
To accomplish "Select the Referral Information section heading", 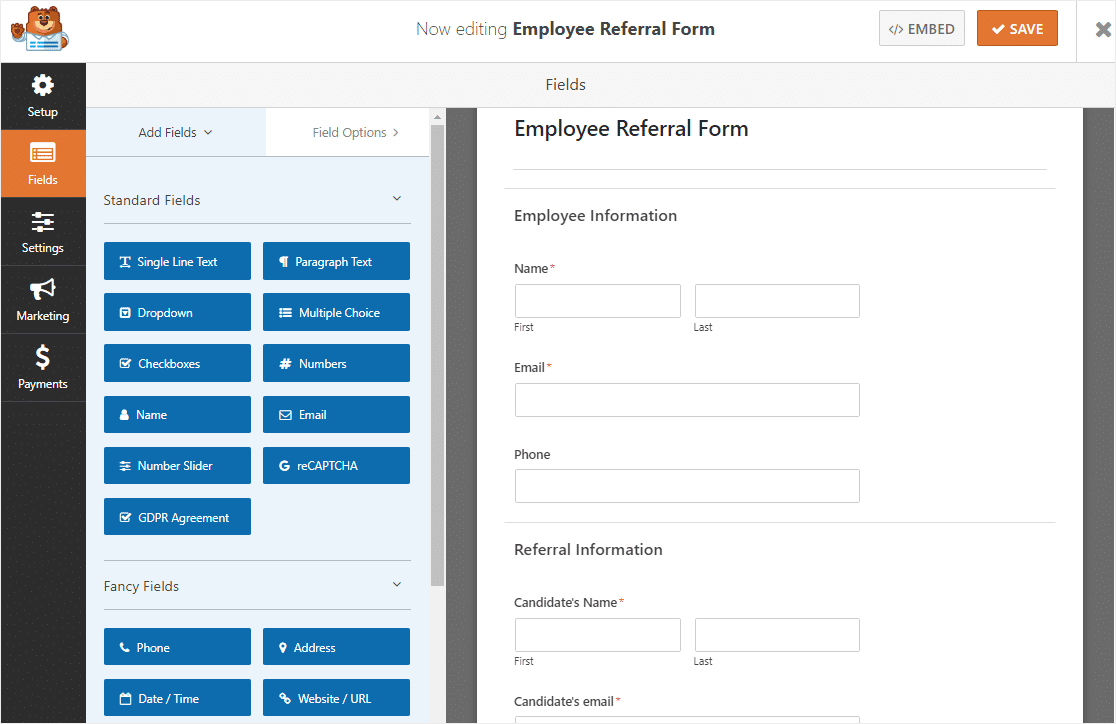I will (589, 550).
